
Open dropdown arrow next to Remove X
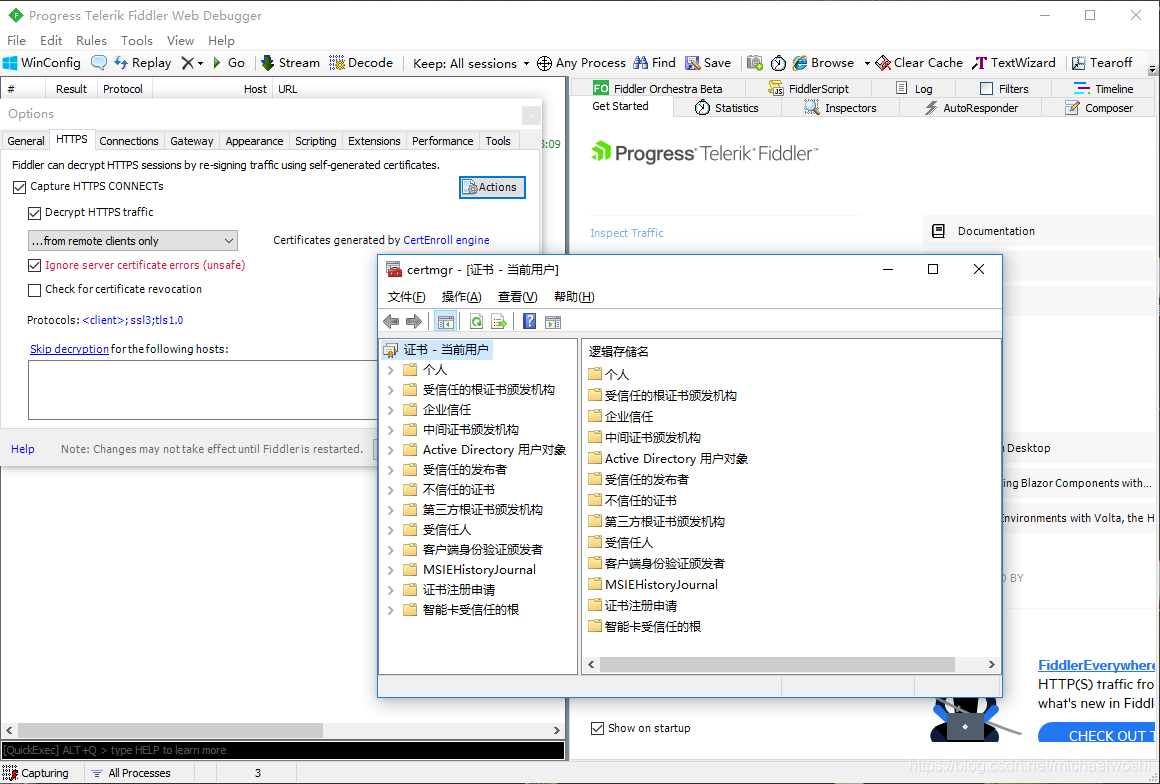pos(200,64)
